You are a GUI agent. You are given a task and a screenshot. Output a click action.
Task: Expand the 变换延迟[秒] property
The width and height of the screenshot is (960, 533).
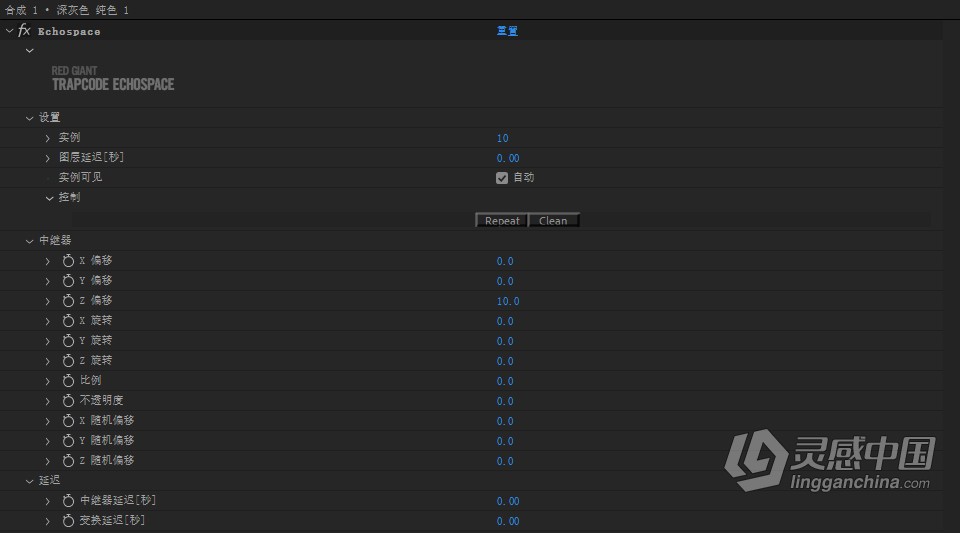point(48,521)
